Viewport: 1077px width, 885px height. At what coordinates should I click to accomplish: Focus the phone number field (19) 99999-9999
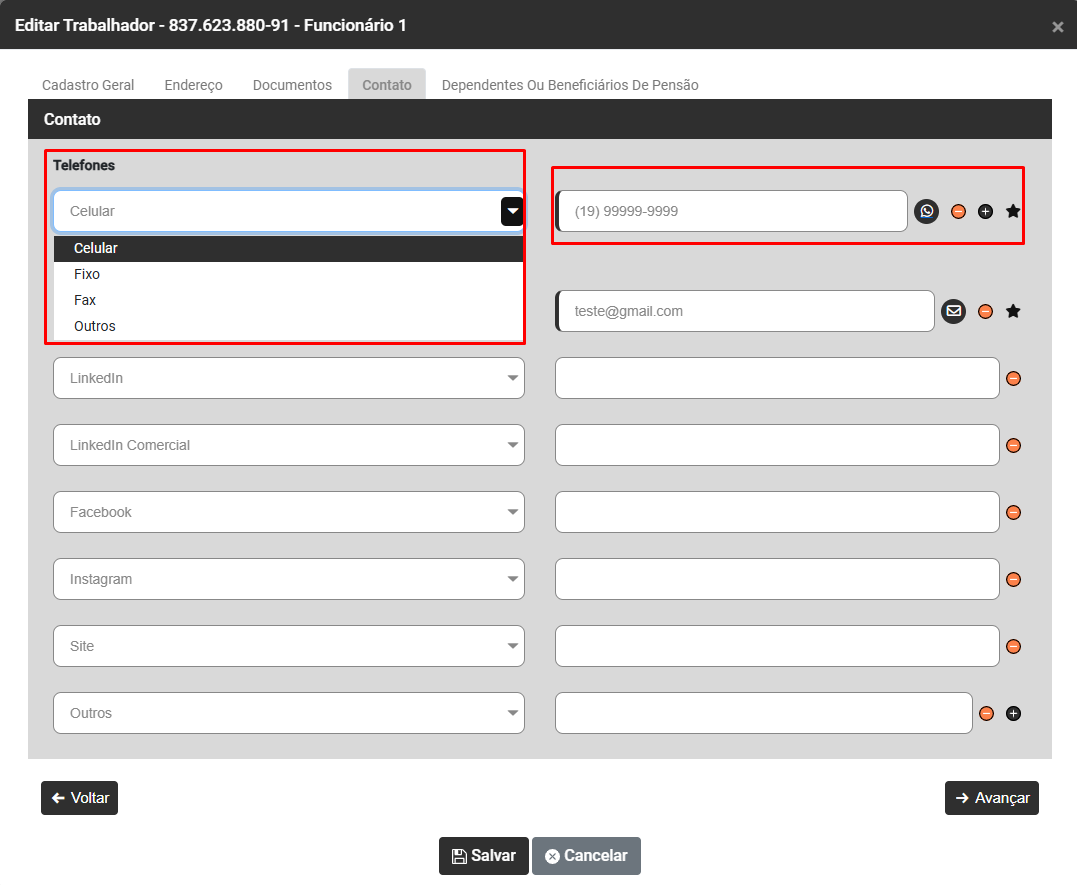coord(732,211)
